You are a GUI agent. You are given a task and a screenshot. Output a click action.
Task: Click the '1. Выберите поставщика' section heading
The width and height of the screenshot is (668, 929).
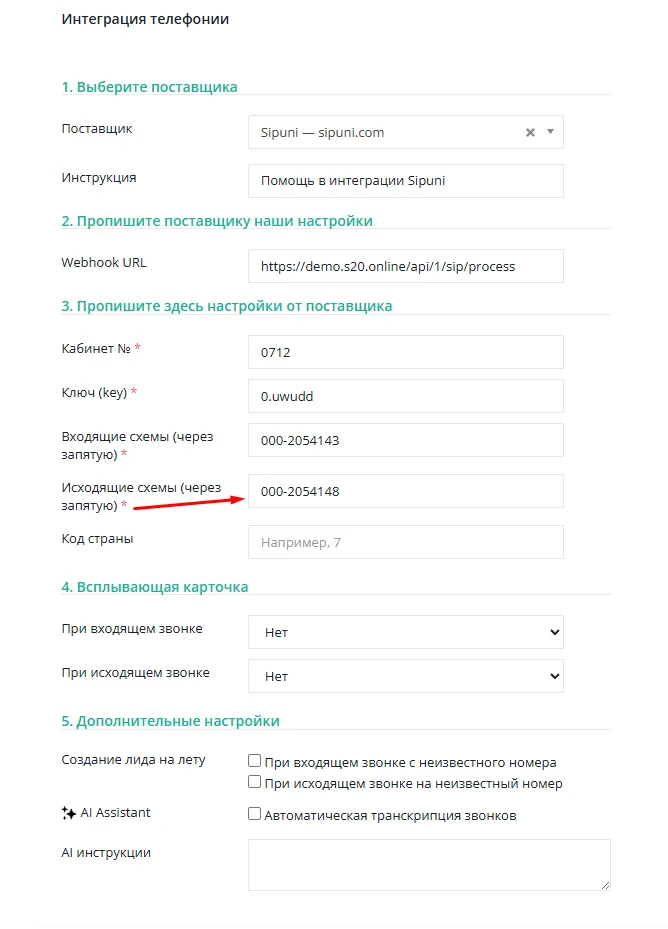149,87
